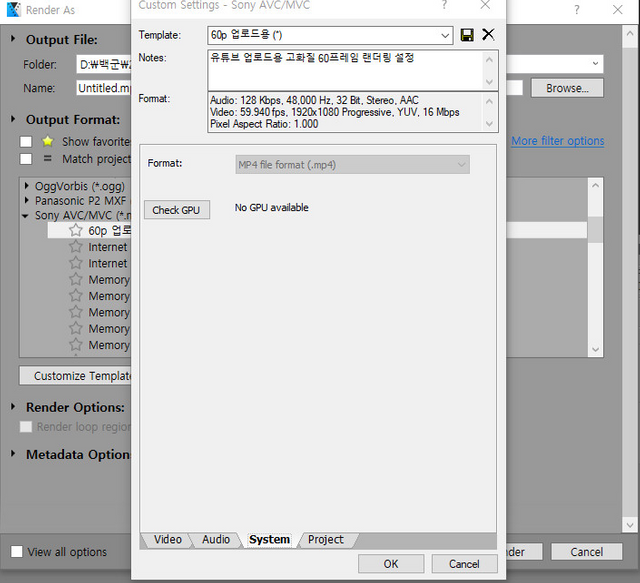Click Browse in the Render As window
The image size is (640, 583).
(567, 88)
